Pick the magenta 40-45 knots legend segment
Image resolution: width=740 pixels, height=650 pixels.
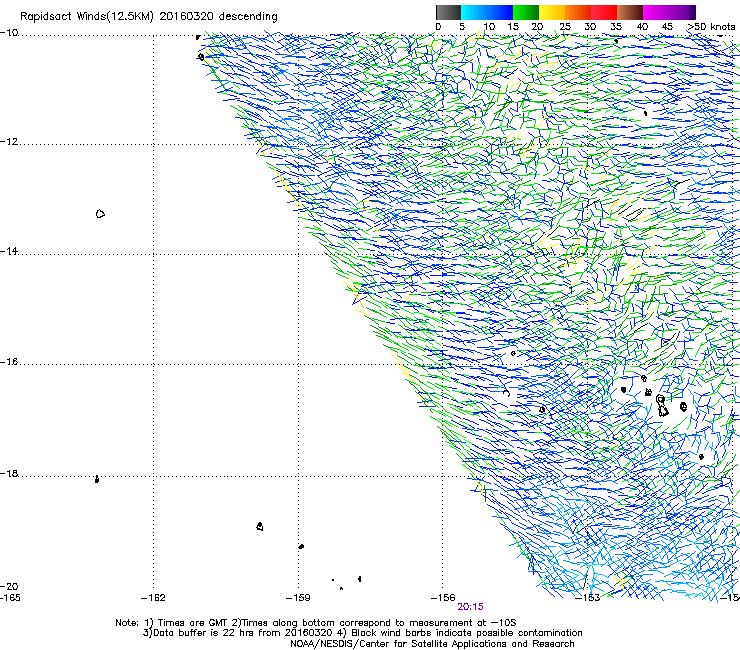pos(656,12)
